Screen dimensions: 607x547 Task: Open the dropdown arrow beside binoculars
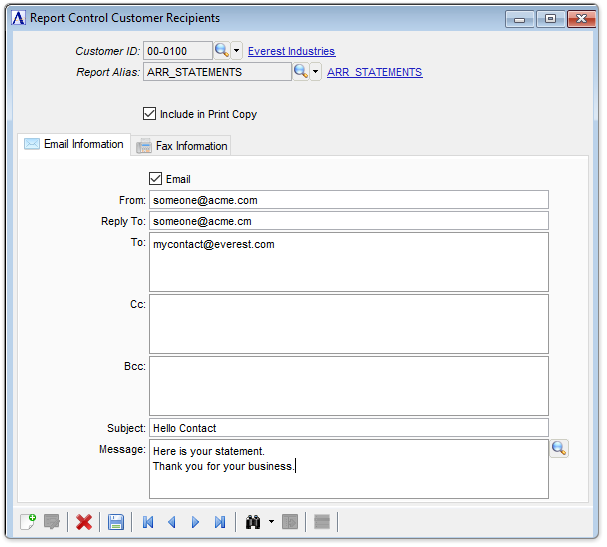(271, 522)
